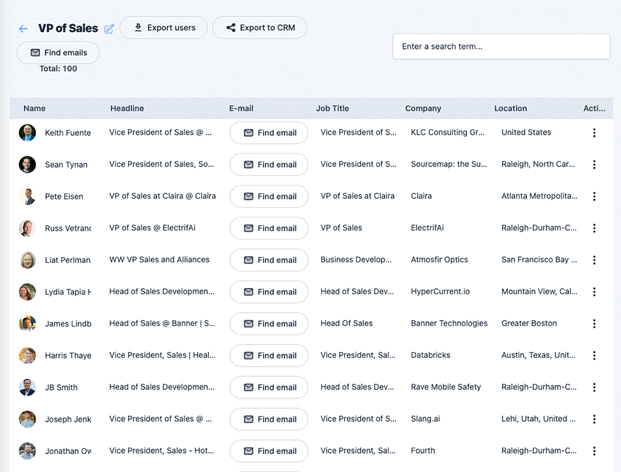Click into the search term field

tap(500, 46)
